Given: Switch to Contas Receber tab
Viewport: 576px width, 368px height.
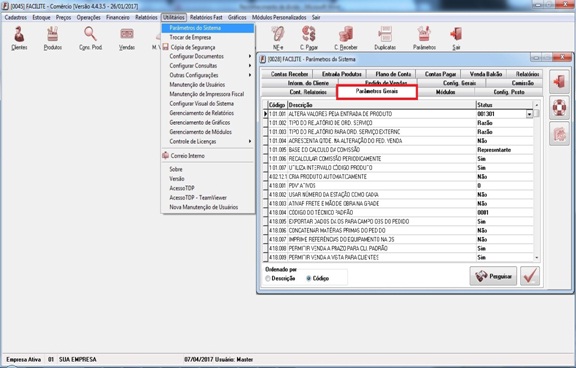Looking at the screenshot, I should coord(289,74).
